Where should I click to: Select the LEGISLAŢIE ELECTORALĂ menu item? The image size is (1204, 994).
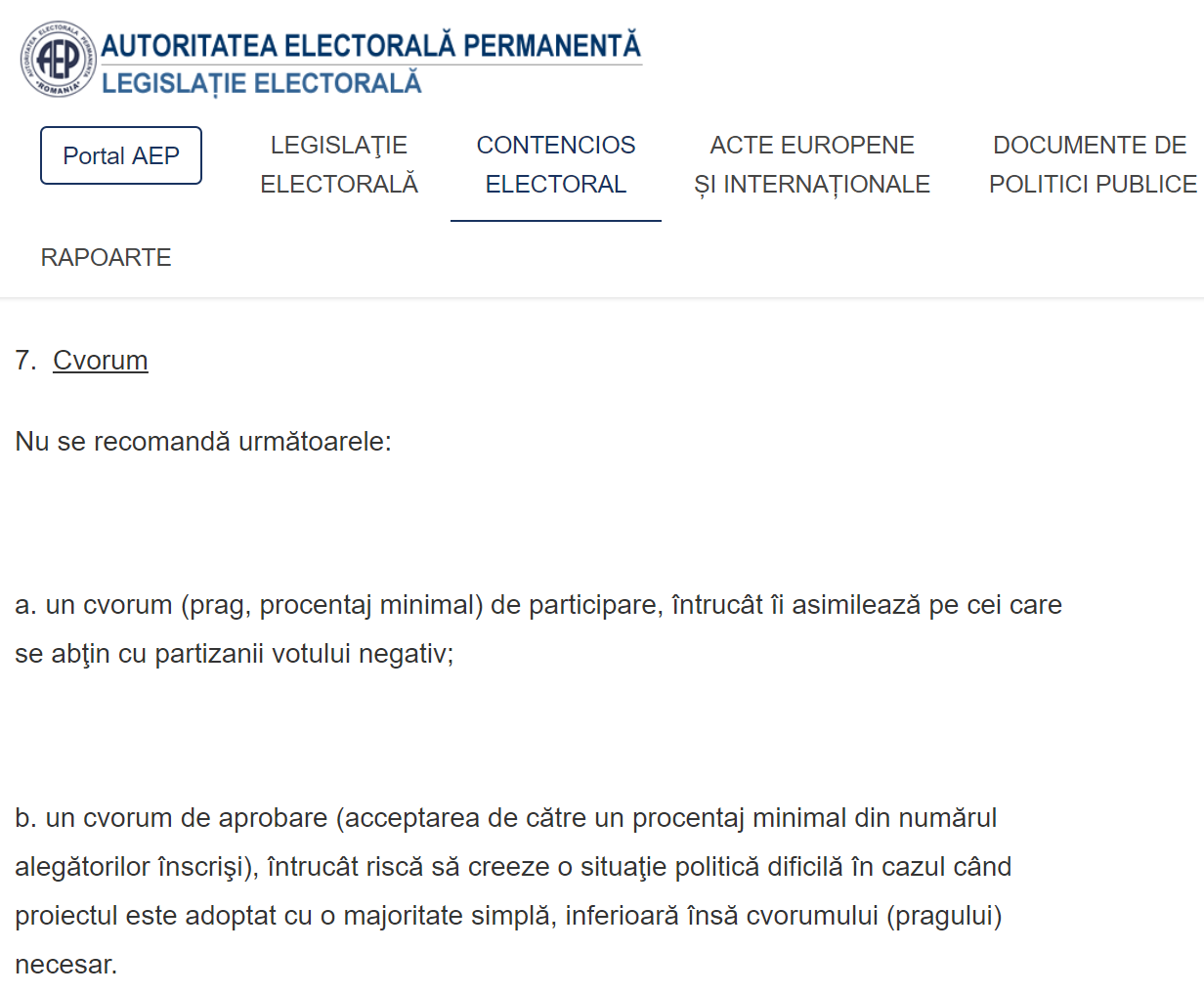click(339, 163)
